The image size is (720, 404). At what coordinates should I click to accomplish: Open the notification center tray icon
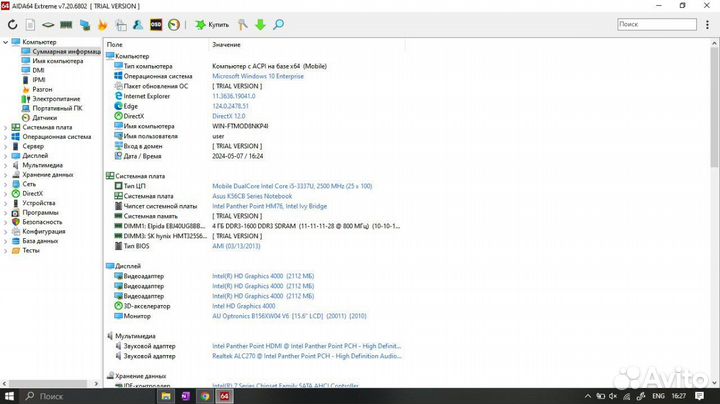[x=699, y=396]
